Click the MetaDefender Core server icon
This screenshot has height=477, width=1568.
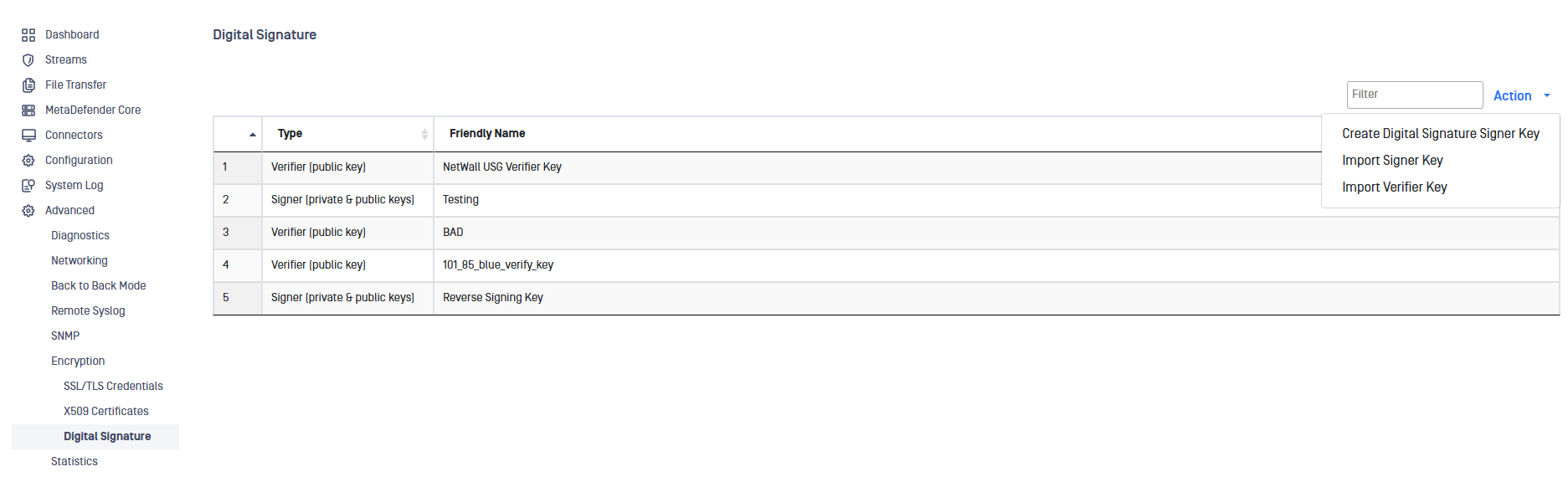point(28,110)
